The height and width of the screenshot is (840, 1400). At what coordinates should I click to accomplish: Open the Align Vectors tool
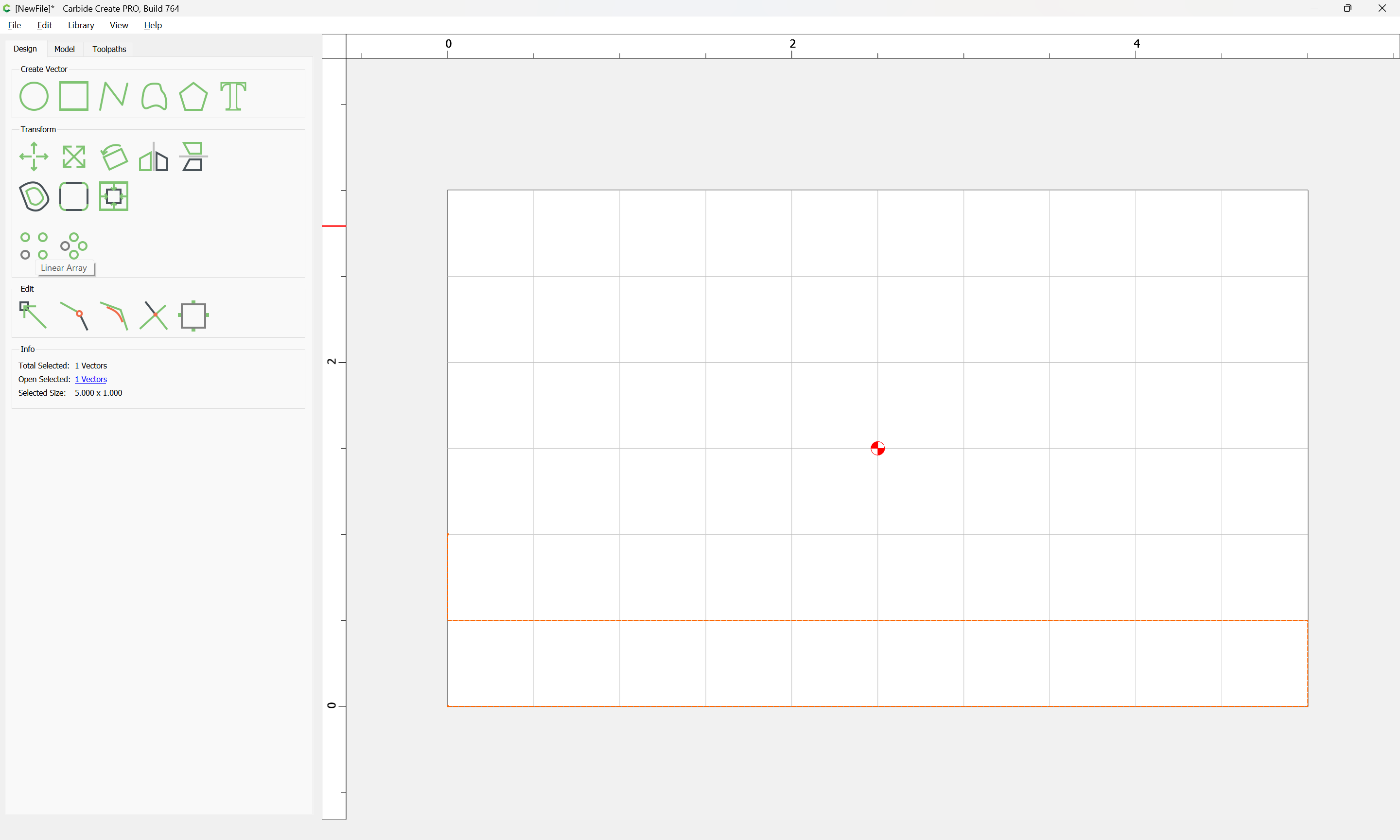point(193,157)
